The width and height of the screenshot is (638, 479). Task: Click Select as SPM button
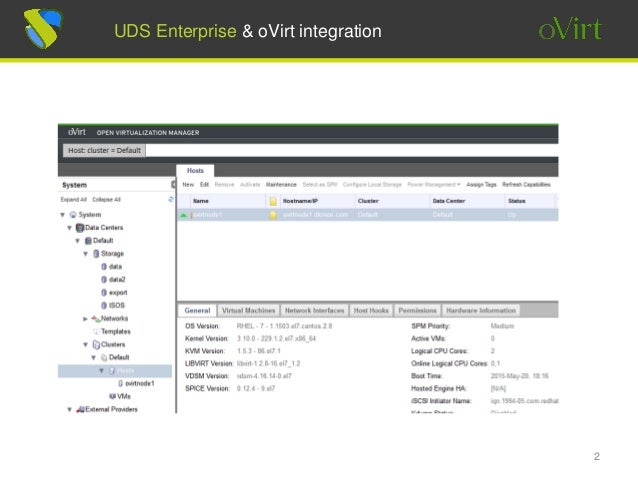(x=320, y=184)
